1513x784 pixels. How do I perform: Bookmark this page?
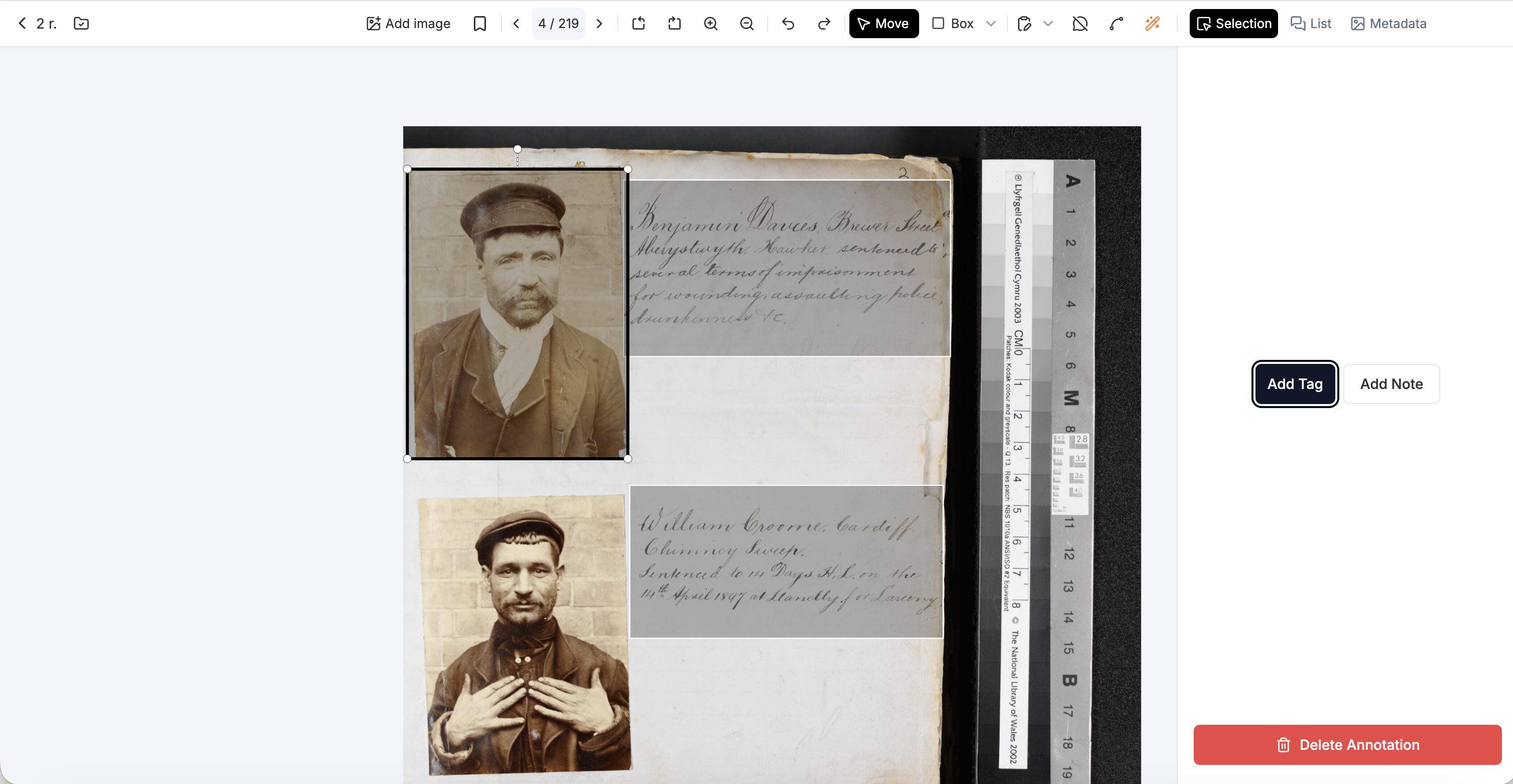coord(480,24)
